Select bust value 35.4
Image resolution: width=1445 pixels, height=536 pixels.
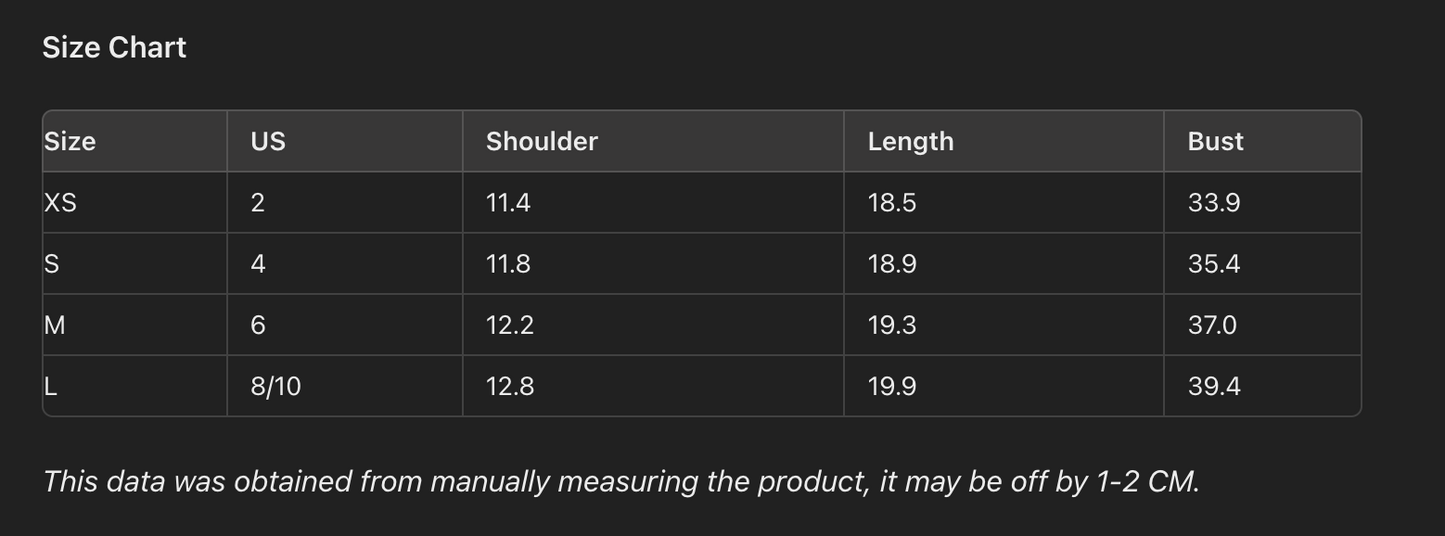(x=1214, y=264)
